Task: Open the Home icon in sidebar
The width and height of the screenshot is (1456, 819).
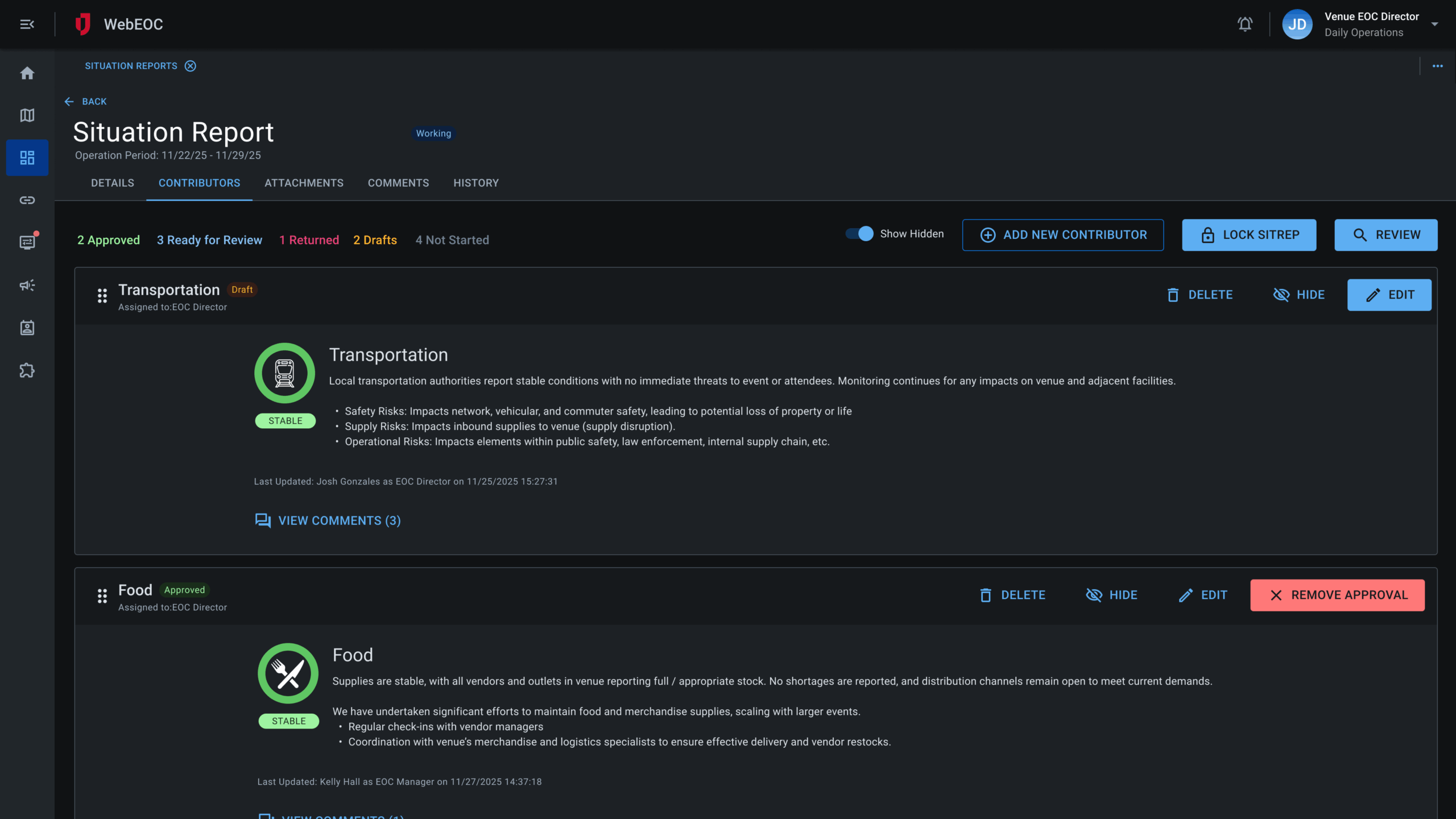Action: (27, 73)
